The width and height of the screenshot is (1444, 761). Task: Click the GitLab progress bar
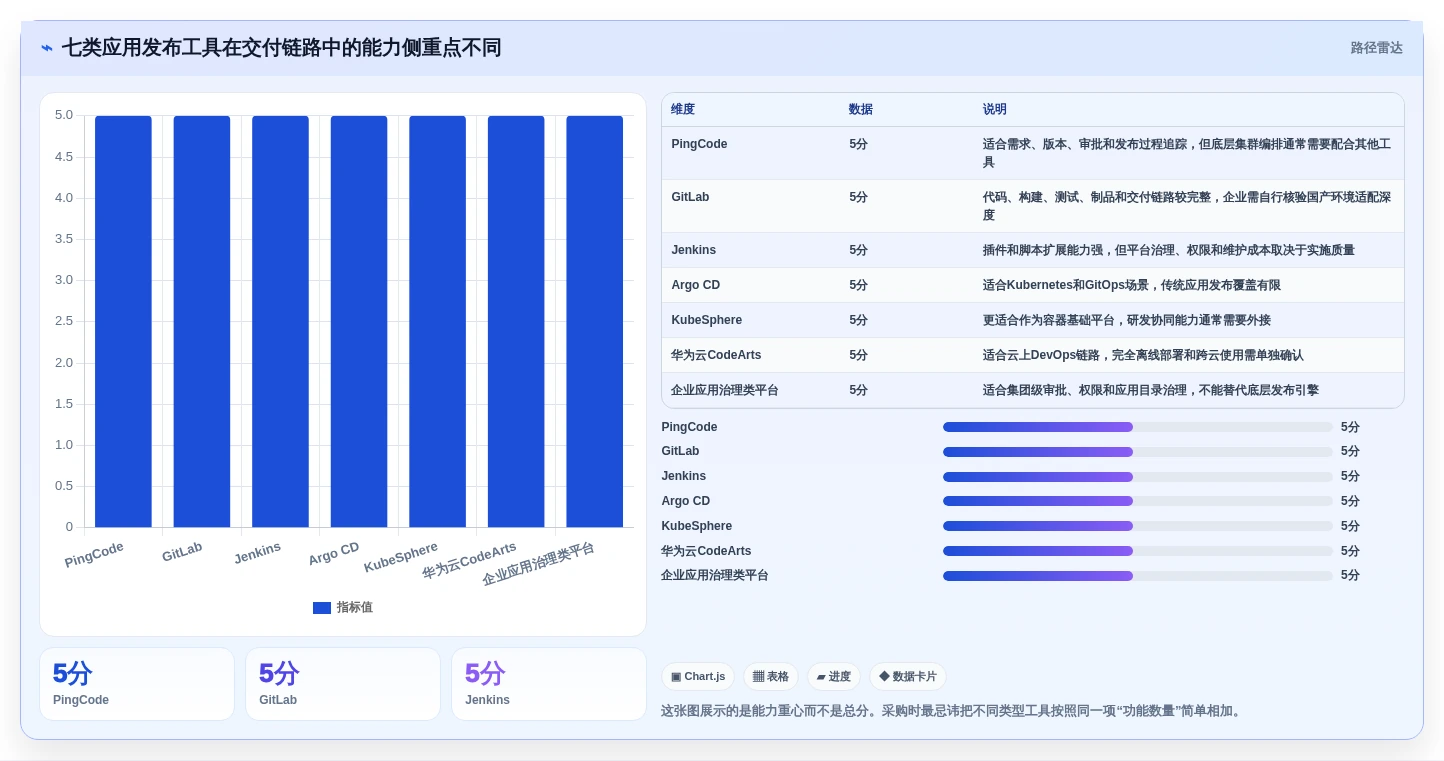click(1137, 452)
